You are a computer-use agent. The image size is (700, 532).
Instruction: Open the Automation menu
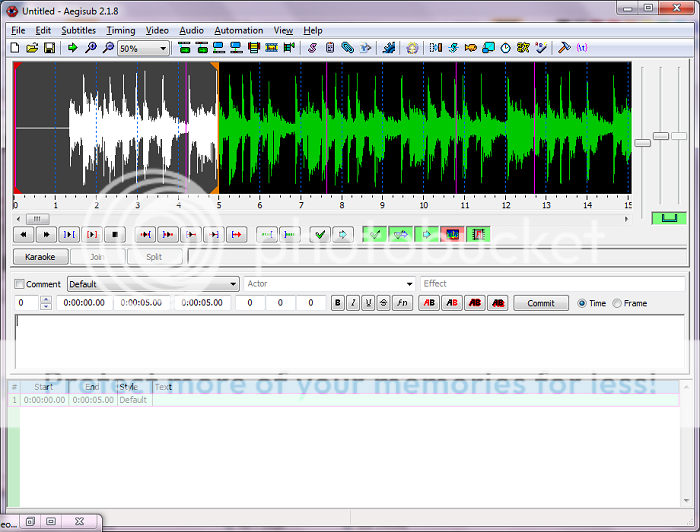(x=238, y=31)
